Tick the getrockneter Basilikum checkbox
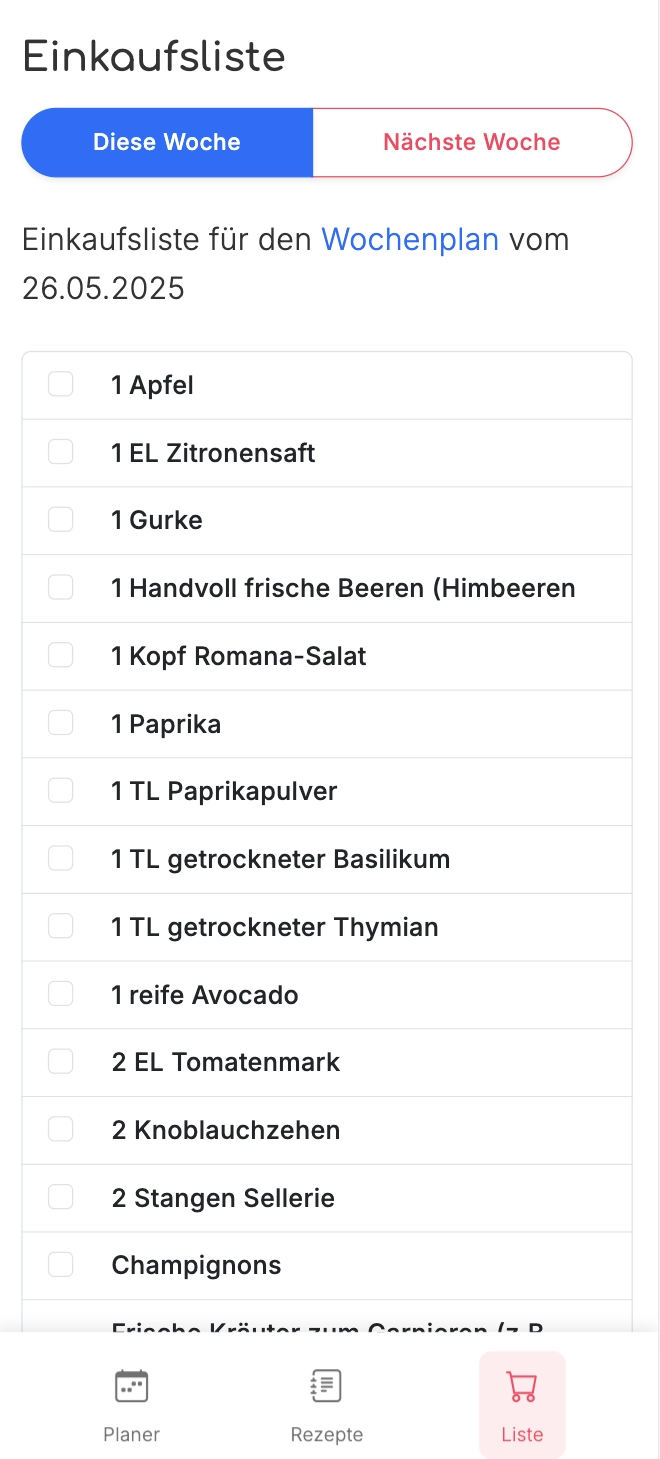 [x=61, y=859]
